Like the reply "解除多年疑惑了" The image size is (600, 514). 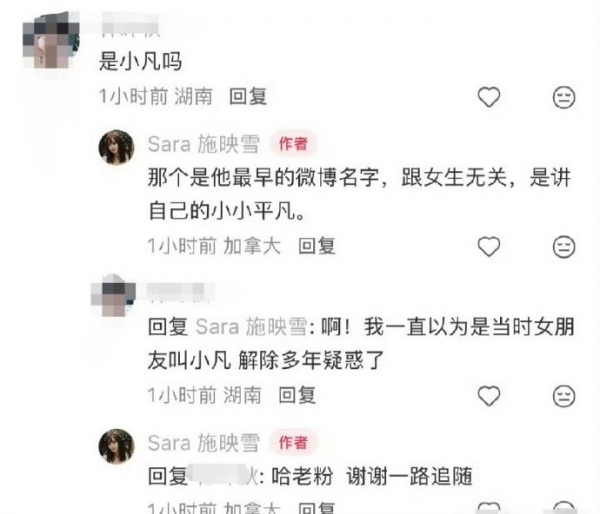click(x=489, y=396)
